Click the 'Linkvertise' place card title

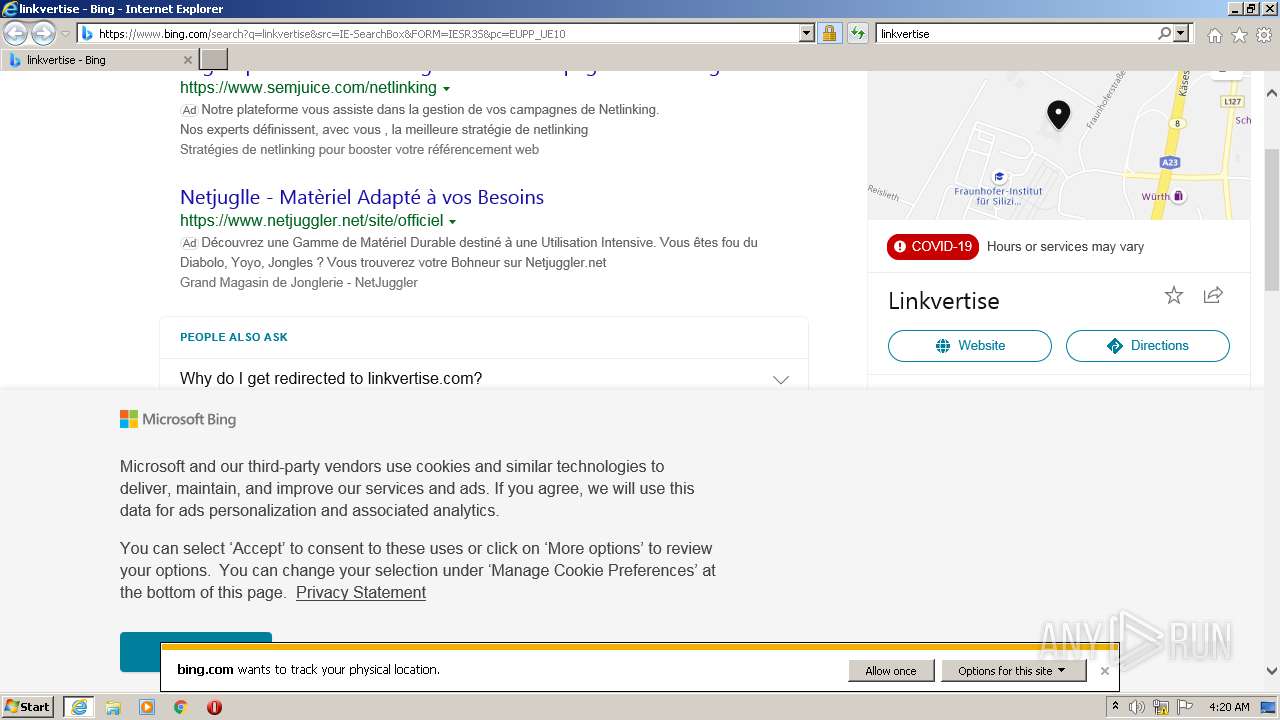click(944, 301)
